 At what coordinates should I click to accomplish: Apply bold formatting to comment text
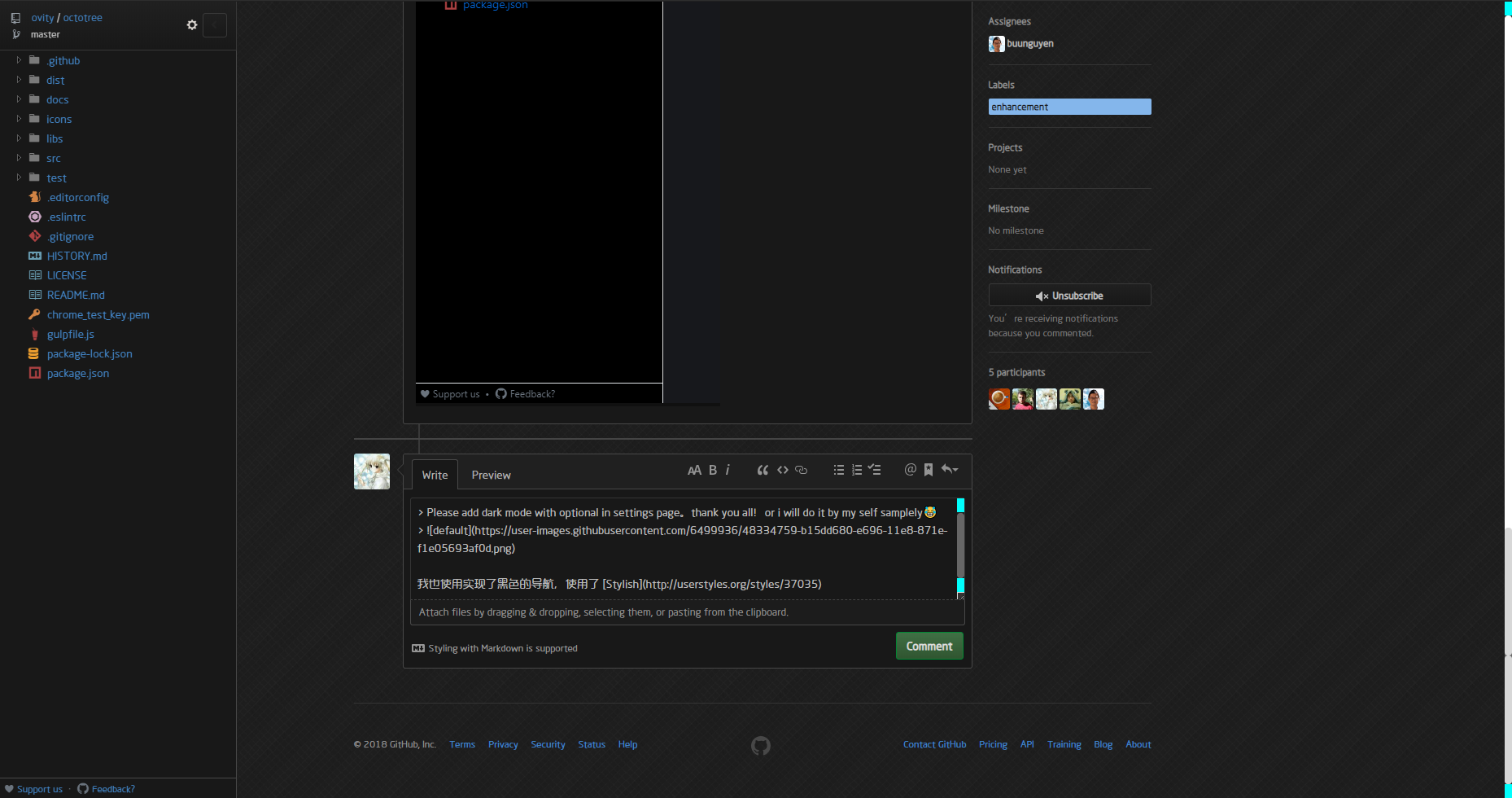(x=712, y=470)
